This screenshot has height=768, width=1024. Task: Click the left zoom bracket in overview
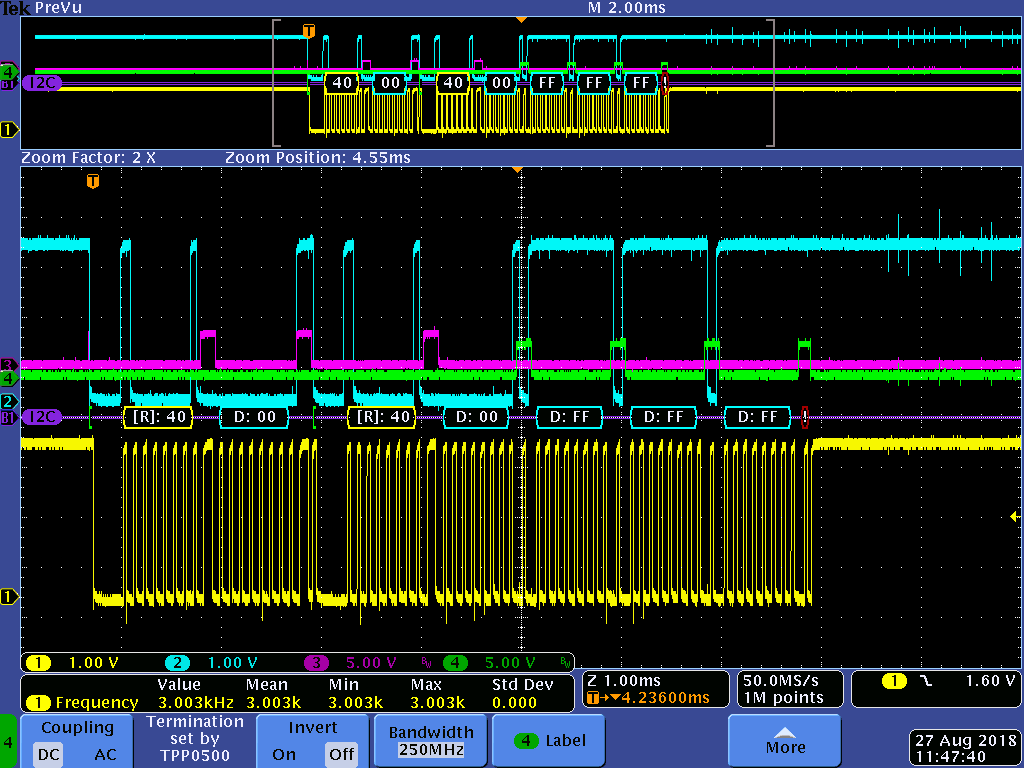pos(276,83)
